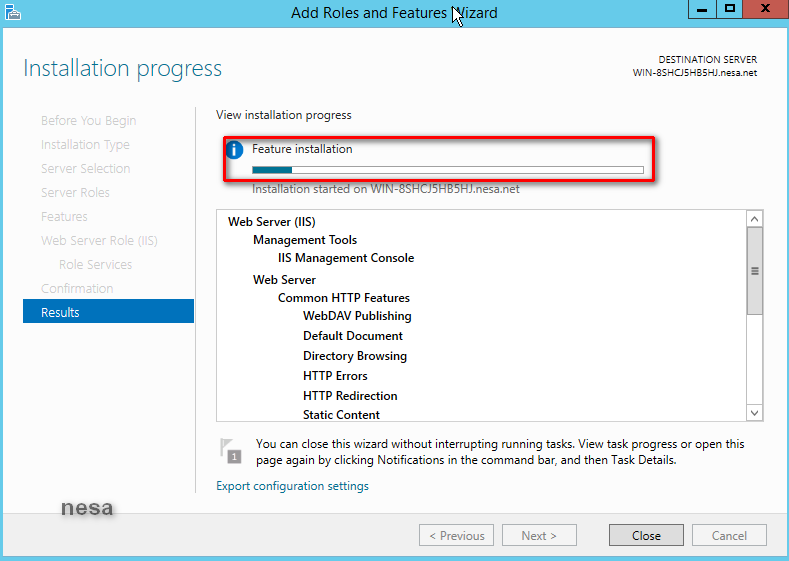Click the Close button

click(x=646, y=535)
